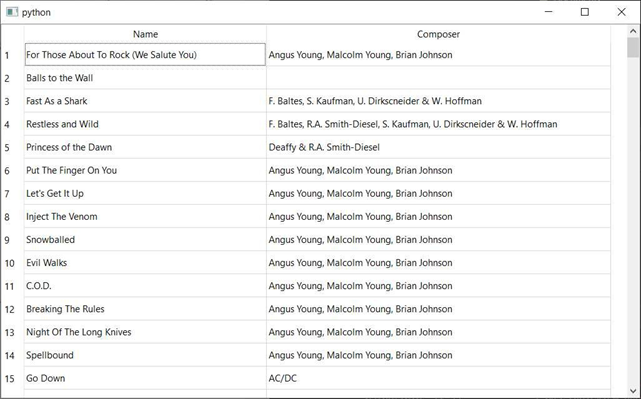Image resolution: width=641 pixels, height=399 pixels.
Task: Select composer cell in the Snowballed row
Action: point(438,240)
